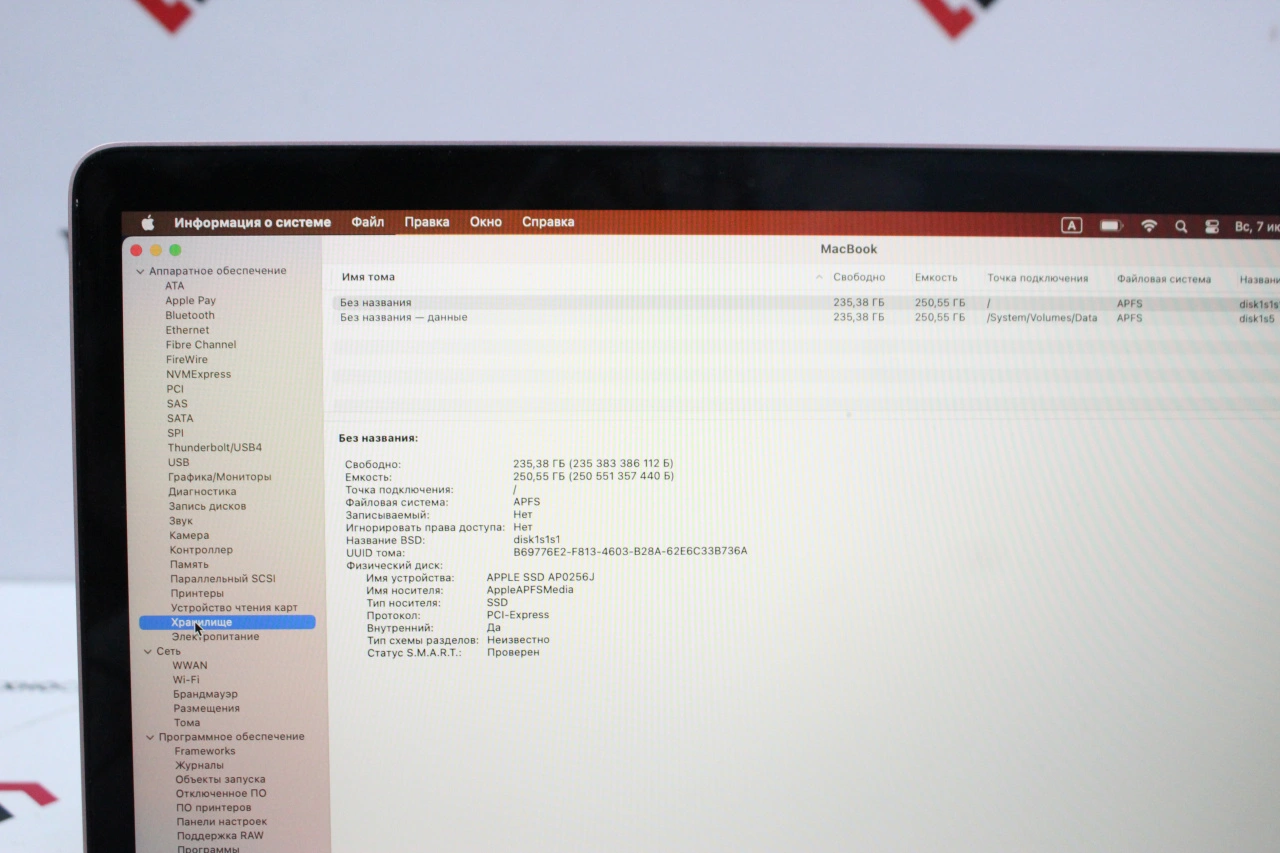This screenshot has width=1280, height=853.
Task: Select the highlighted Хранилище item
Action: pos(227,622)
